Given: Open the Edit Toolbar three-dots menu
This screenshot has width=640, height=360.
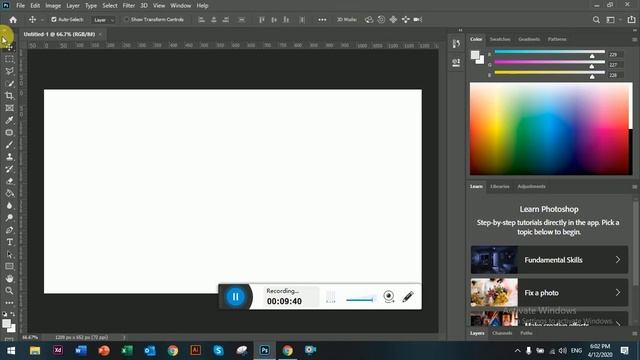Looking at the screenshot, I should [9, 303].
